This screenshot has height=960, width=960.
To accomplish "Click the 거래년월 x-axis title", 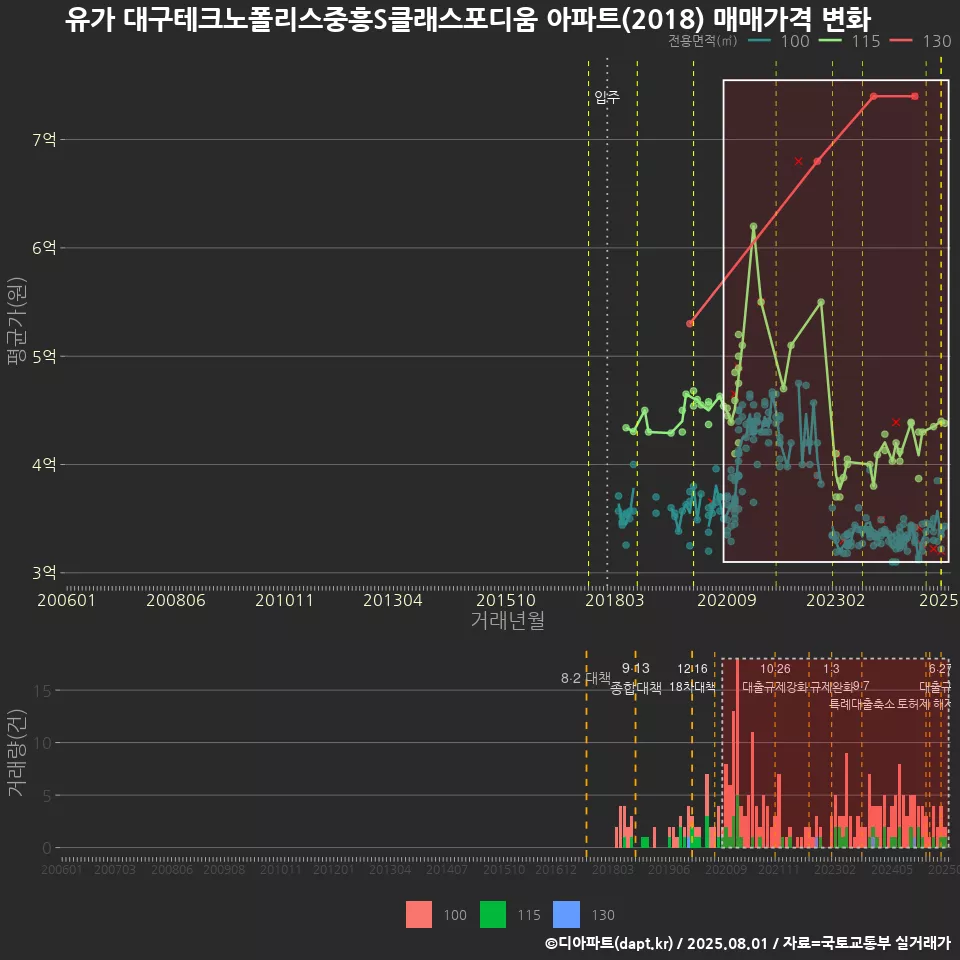I will click(508, 620).
